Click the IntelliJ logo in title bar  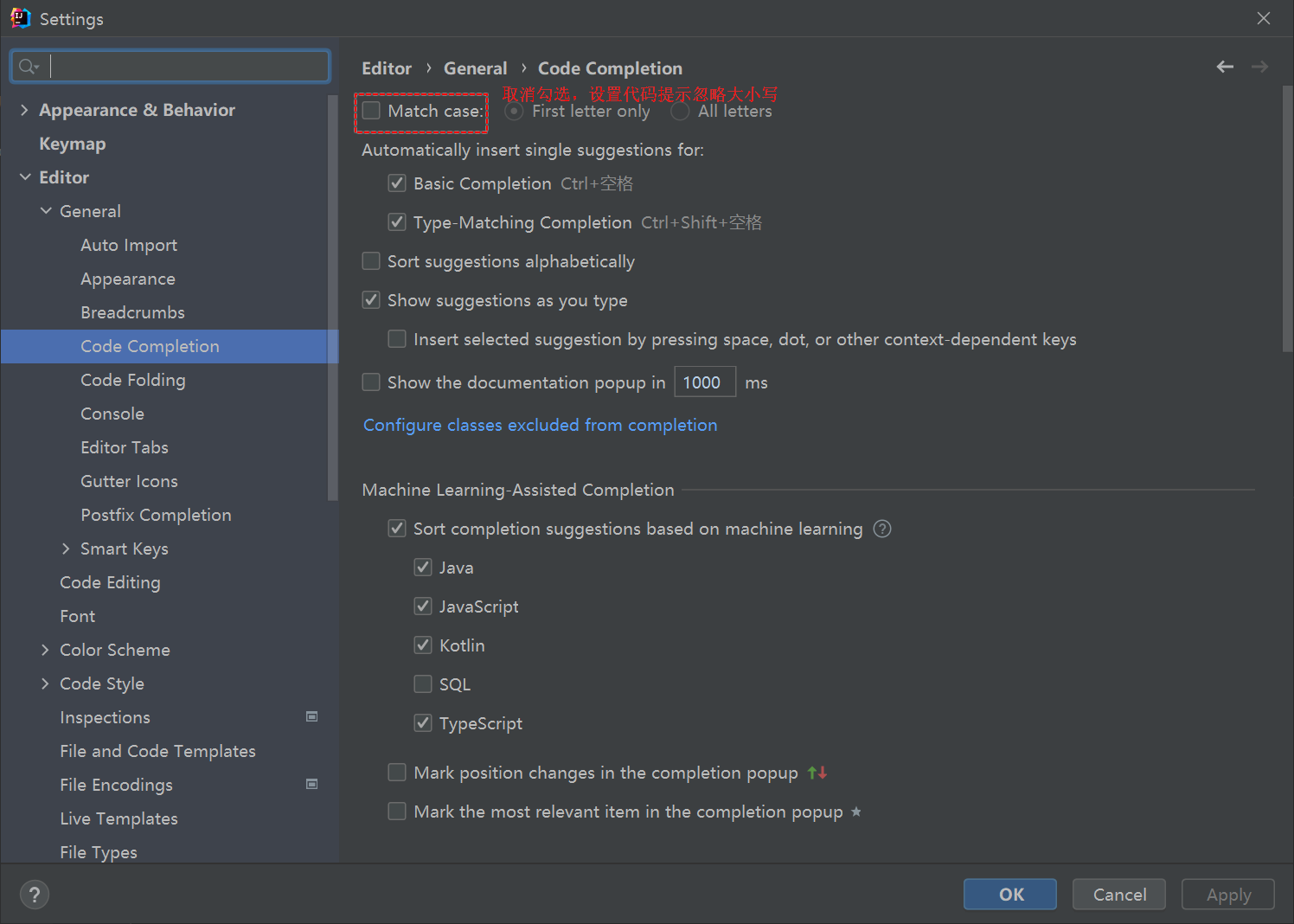(20, 18)
